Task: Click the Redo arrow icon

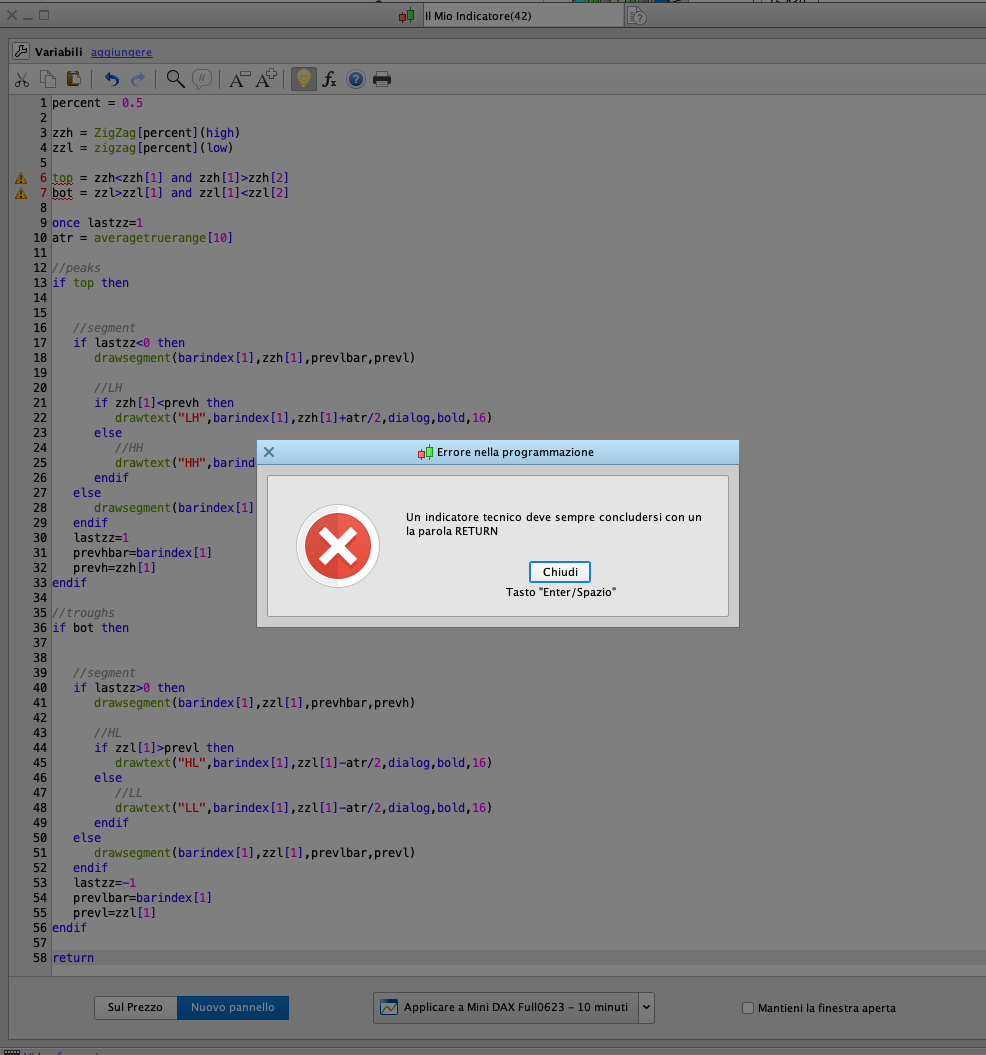Action: pyautogui.click(x=138, y=79)
